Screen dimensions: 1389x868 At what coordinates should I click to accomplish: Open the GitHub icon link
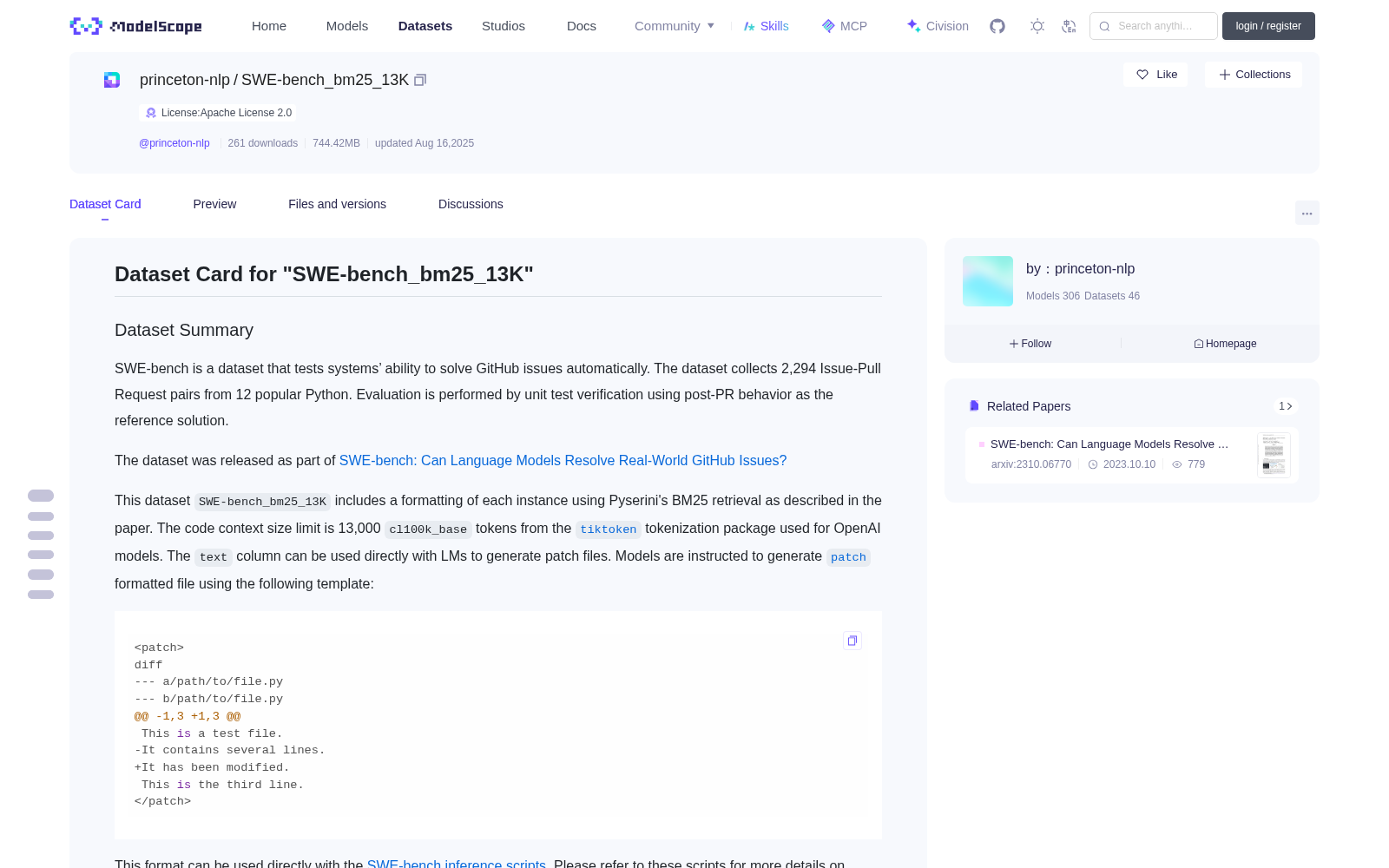click(x=997, y=26)
